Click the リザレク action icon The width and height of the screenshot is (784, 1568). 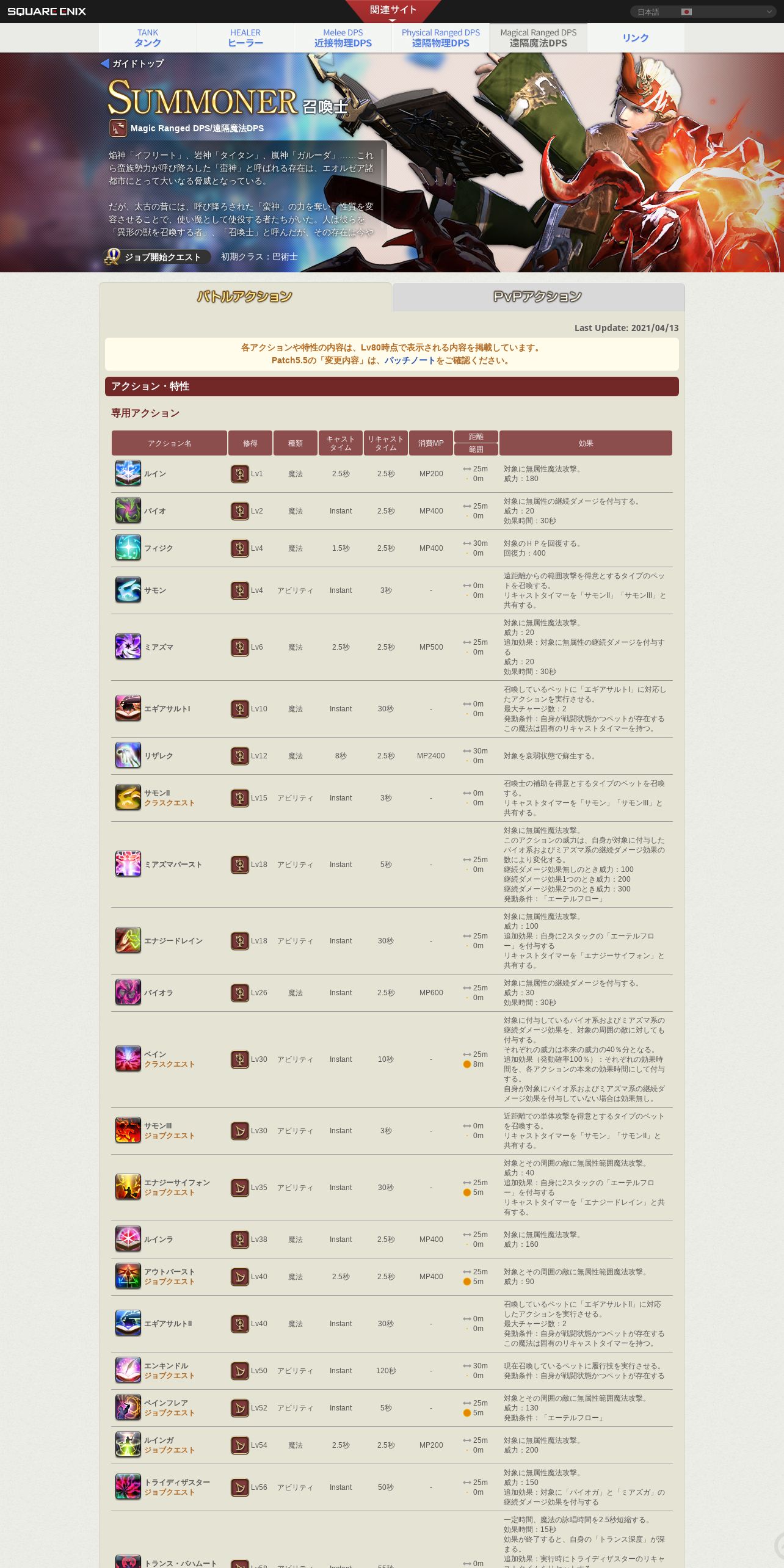(128, 755)
